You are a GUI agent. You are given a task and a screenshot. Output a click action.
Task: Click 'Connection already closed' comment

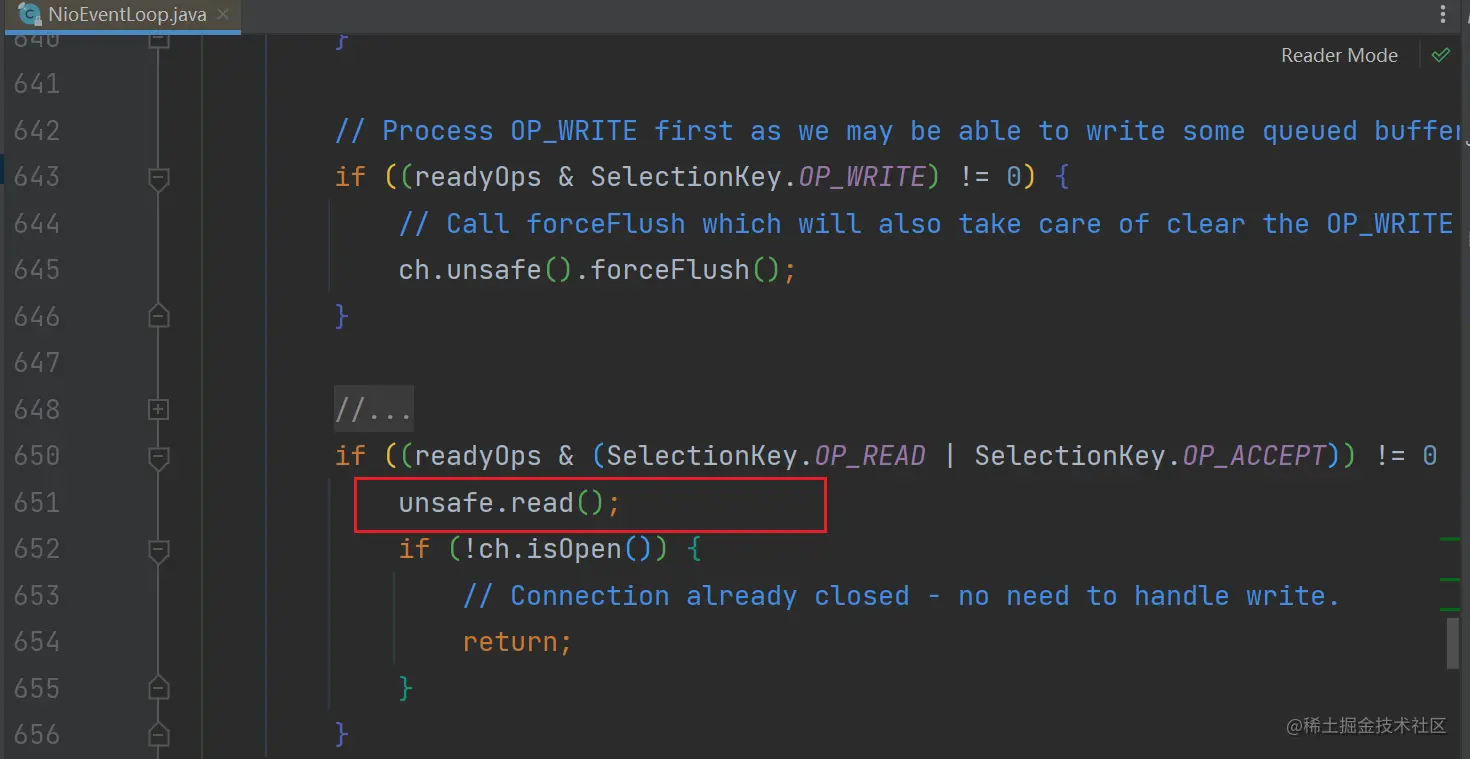click(900, 596)
